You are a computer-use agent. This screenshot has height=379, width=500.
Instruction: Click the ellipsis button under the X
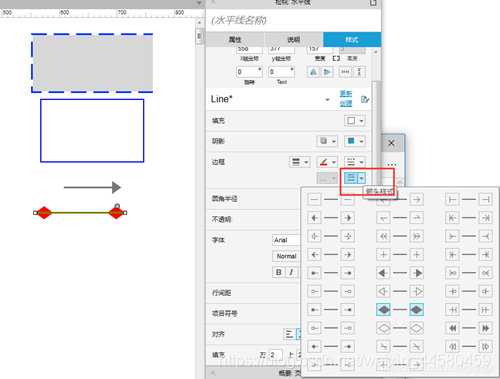[x=392, y=165]
